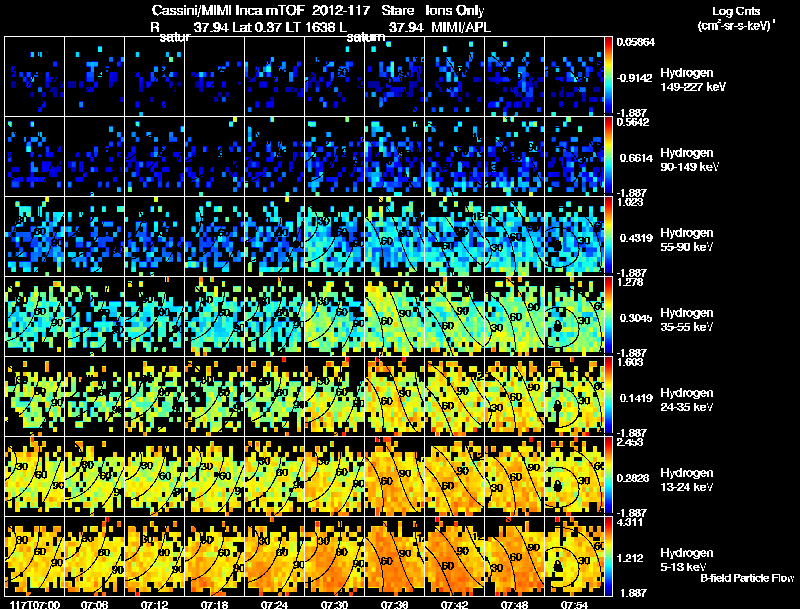Click the '0.1419' color scale value
This screenshot has height=609, width=800.
click(636, 398)
